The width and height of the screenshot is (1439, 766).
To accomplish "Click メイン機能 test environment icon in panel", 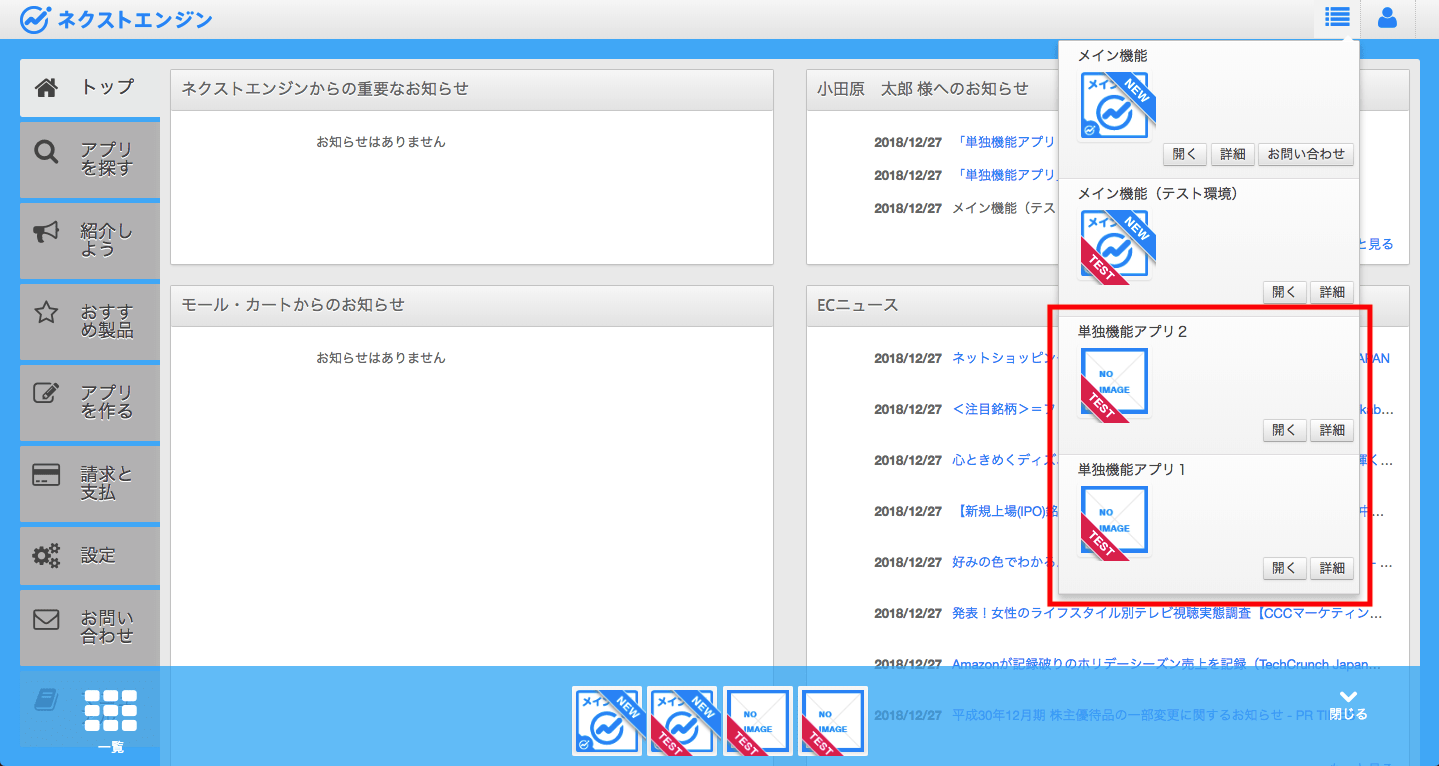I will pyautogui.click(x=1114, y=244).
